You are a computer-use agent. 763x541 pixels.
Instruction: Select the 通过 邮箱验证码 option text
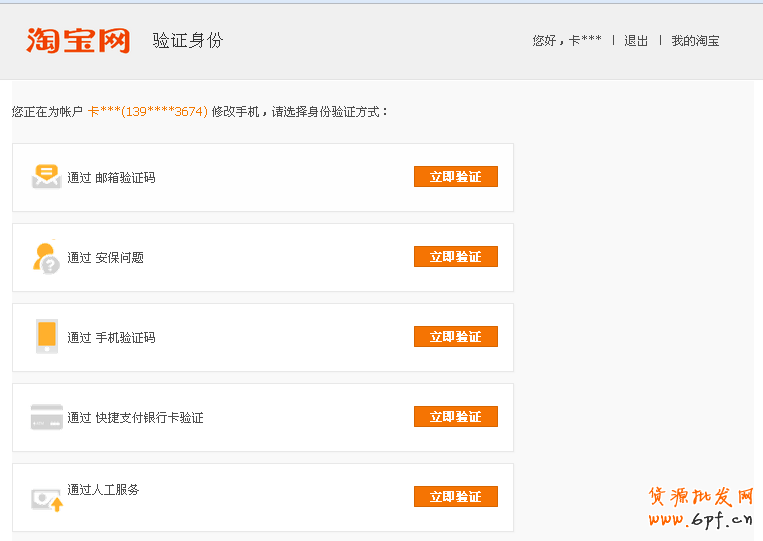tap(111, 178)
